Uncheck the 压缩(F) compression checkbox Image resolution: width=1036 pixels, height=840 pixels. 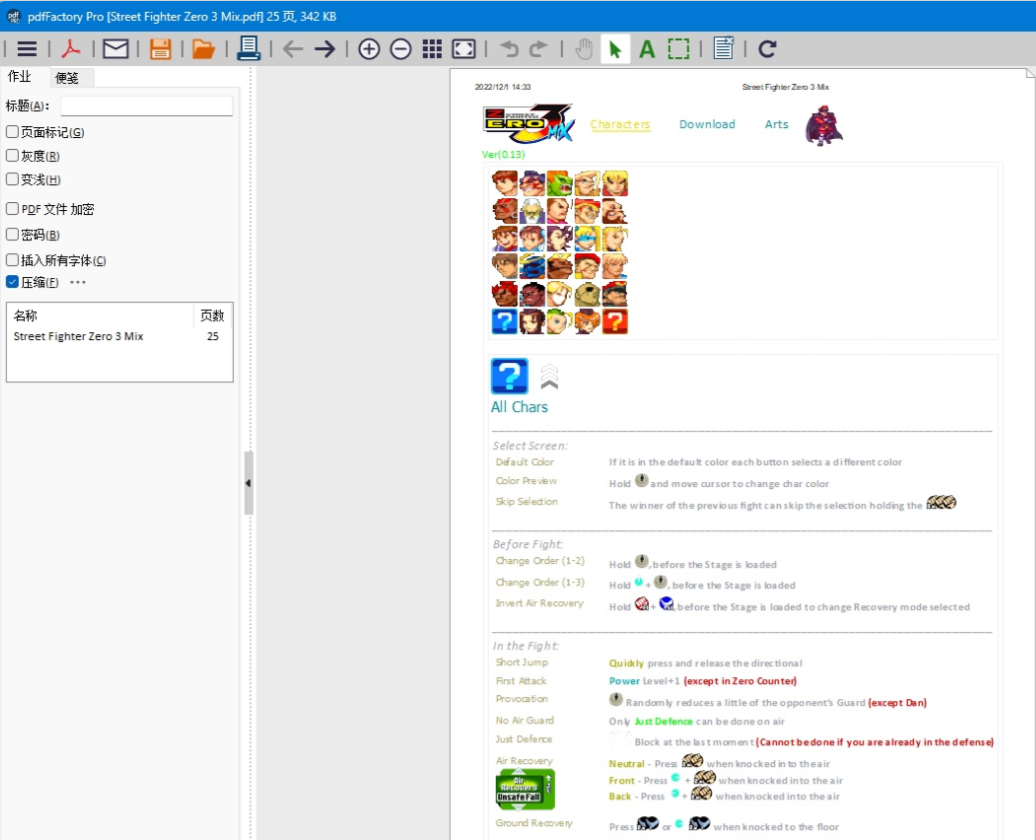(13, 282)
